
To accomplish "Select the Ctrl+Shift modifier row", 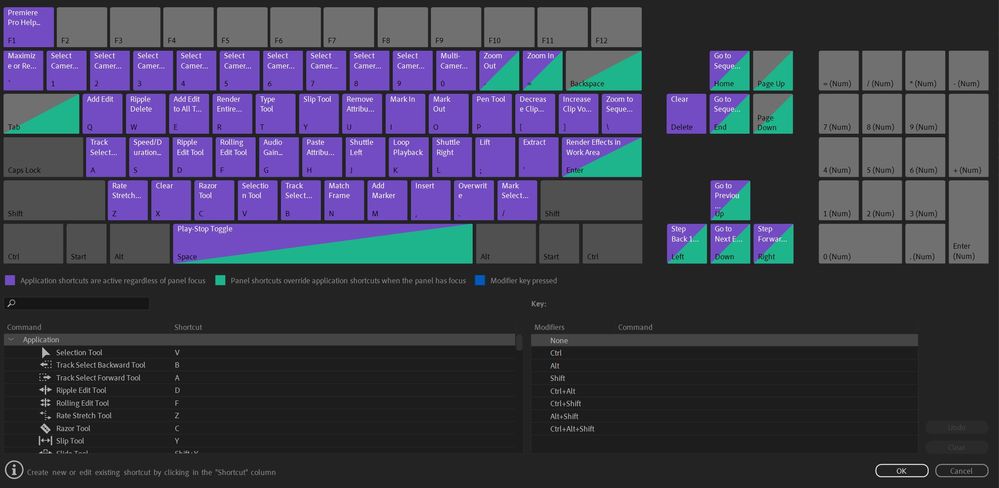I will coord(724,403).
